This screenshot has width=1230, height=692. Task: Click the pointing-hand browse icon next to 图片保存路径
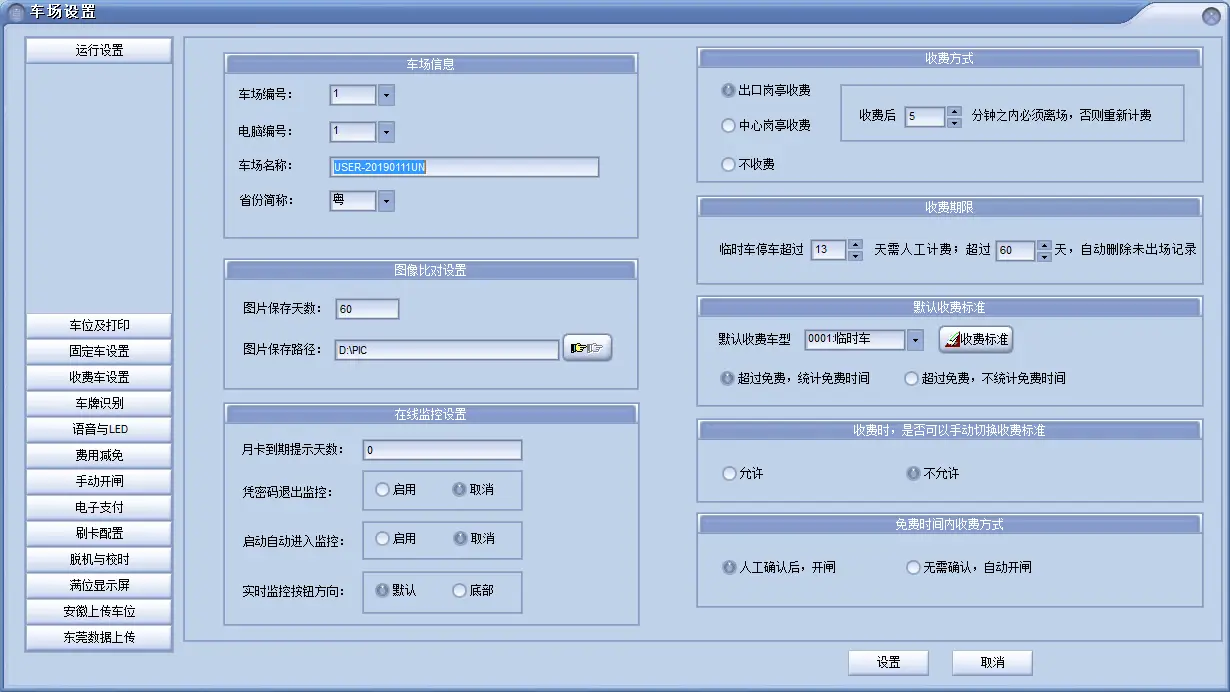click(587, 345)
